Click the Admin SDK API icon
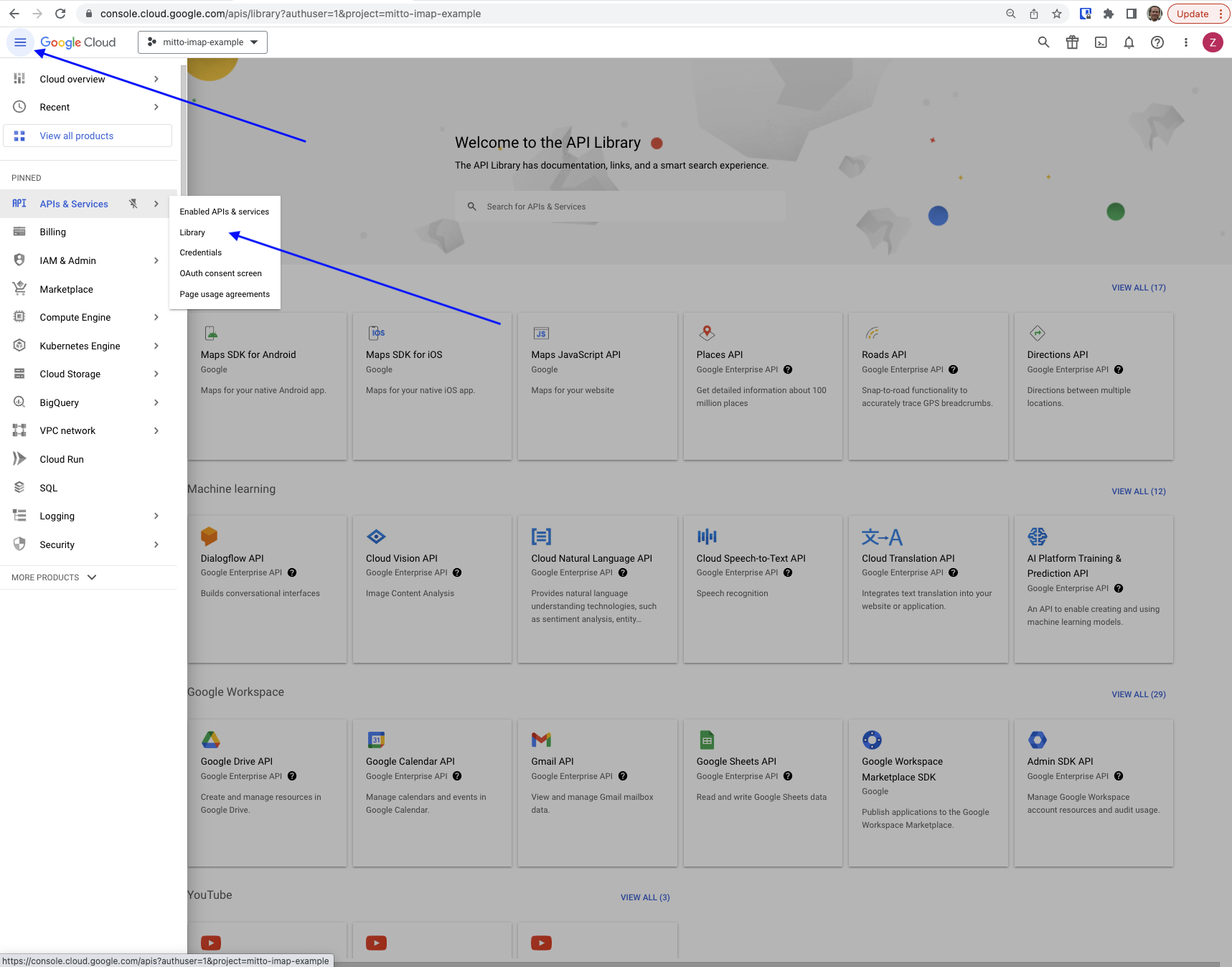 [1038, 740]
